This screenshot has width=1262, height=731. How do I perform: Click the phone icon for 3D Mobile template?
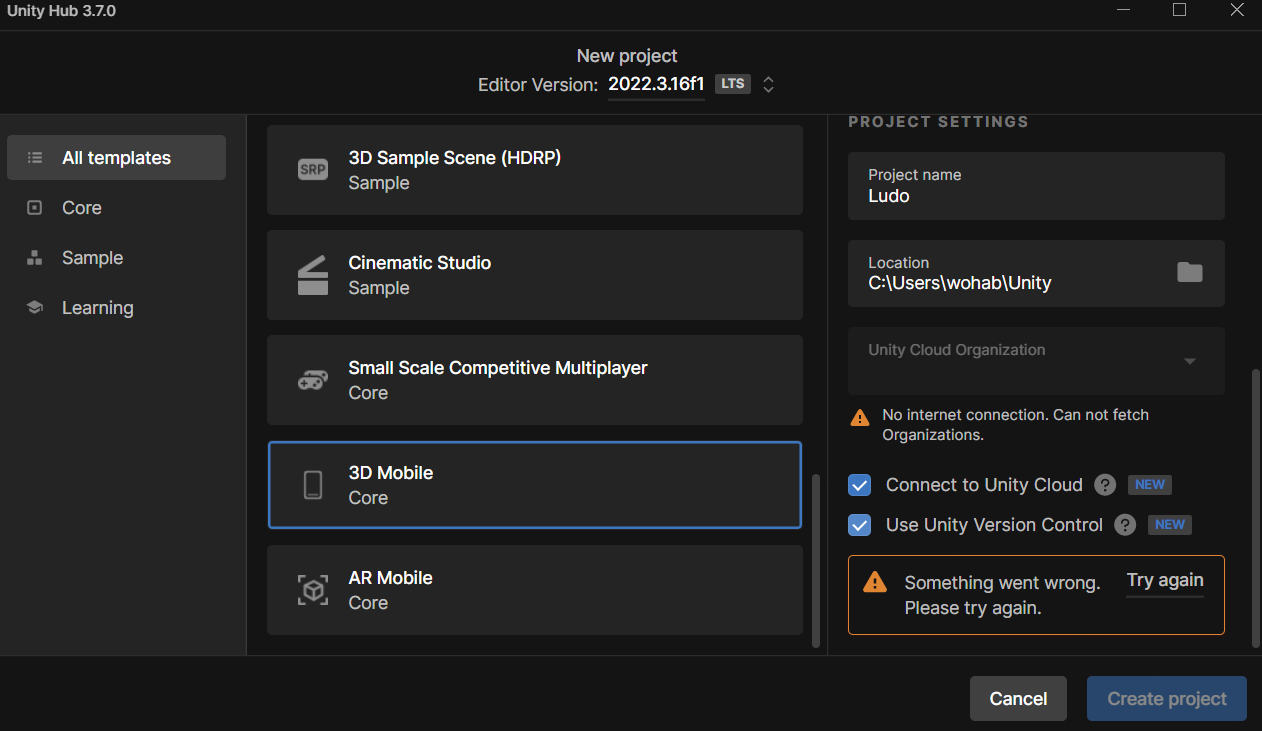[x=313, y=485]
